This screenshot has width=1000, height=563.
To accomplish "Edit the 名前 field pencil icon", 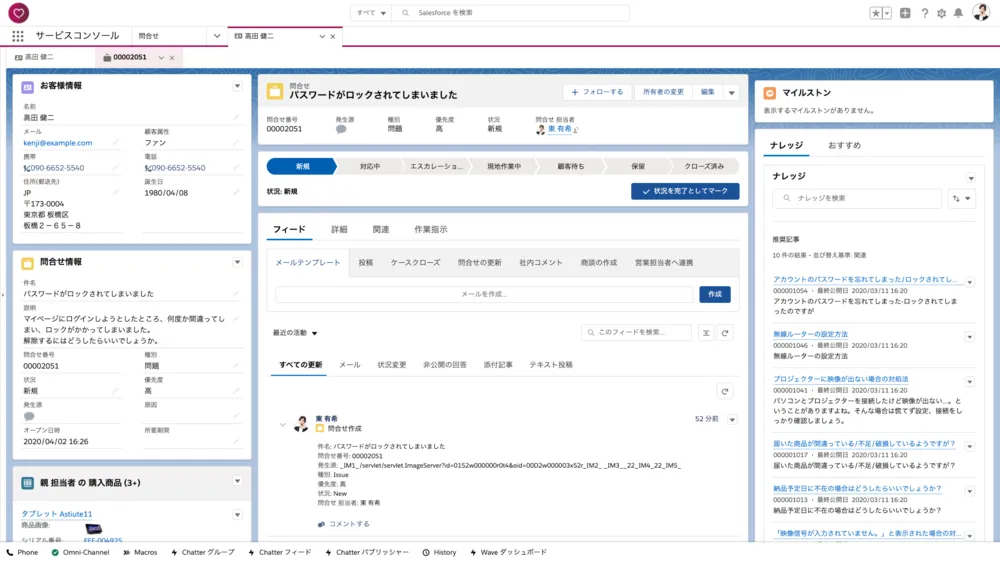I will point(236,117).
